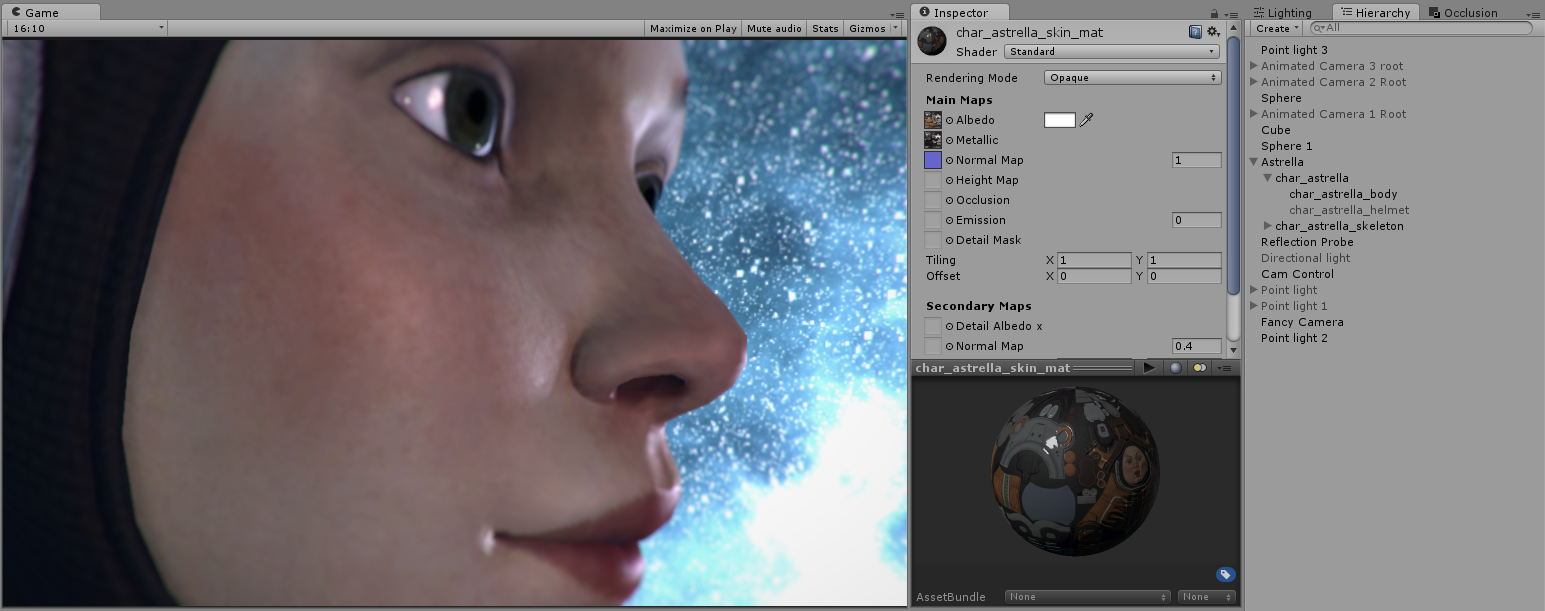Click the empty Emission texture slot

pos(933,220)
